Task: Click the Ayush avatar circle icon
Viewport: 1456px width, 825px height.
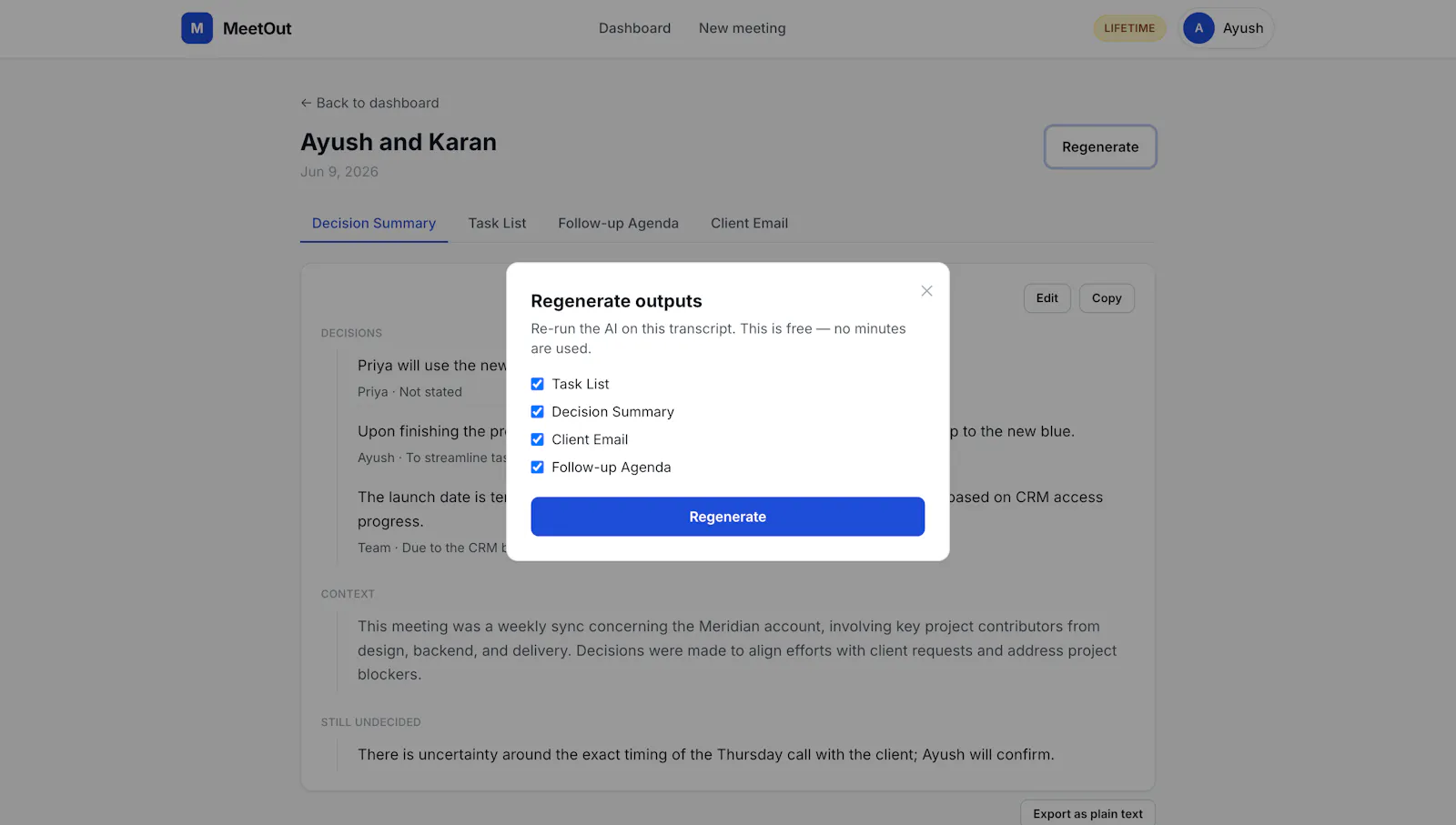Action: tap(1198, 28)
